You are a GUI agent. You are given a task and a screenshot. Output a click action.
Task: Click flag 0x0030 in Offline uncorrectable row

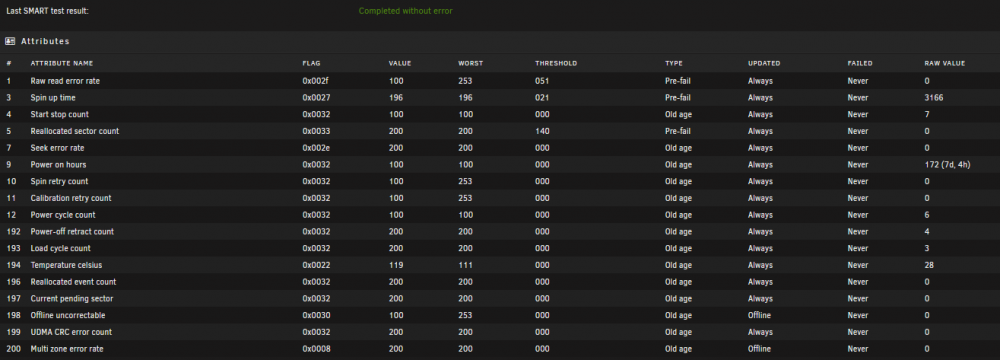(316, 315)
